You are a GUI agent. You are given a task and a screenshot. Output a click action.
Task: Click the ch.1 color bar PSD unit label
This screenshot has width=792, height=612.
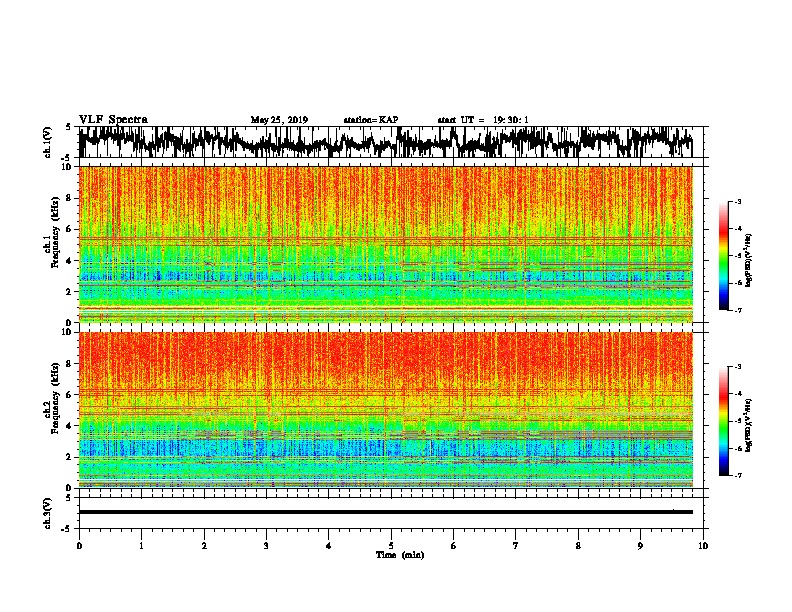(x=749, y=261)
